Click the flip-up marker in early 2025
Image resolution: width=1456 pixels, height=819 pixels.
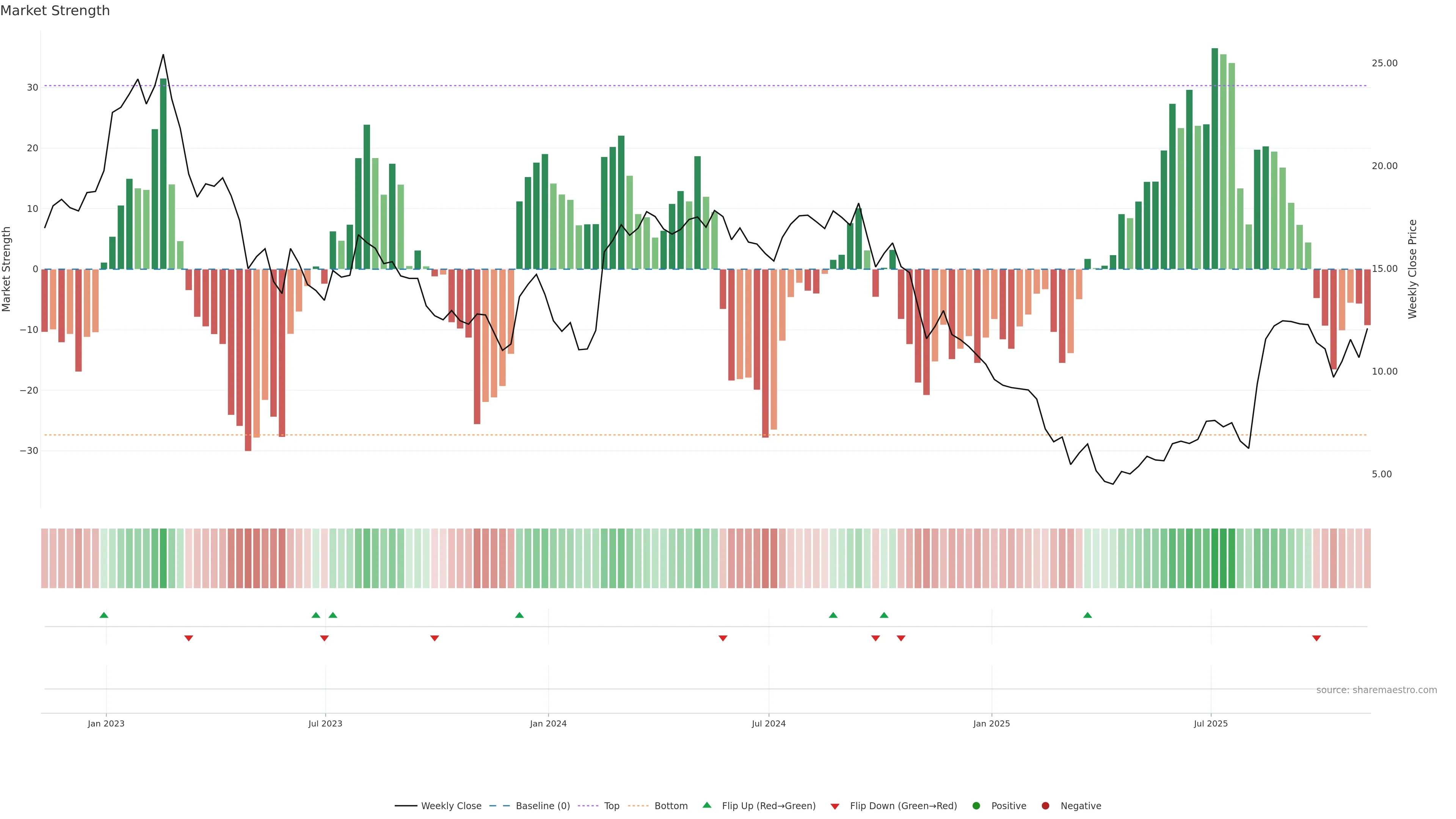(1087, 615)
